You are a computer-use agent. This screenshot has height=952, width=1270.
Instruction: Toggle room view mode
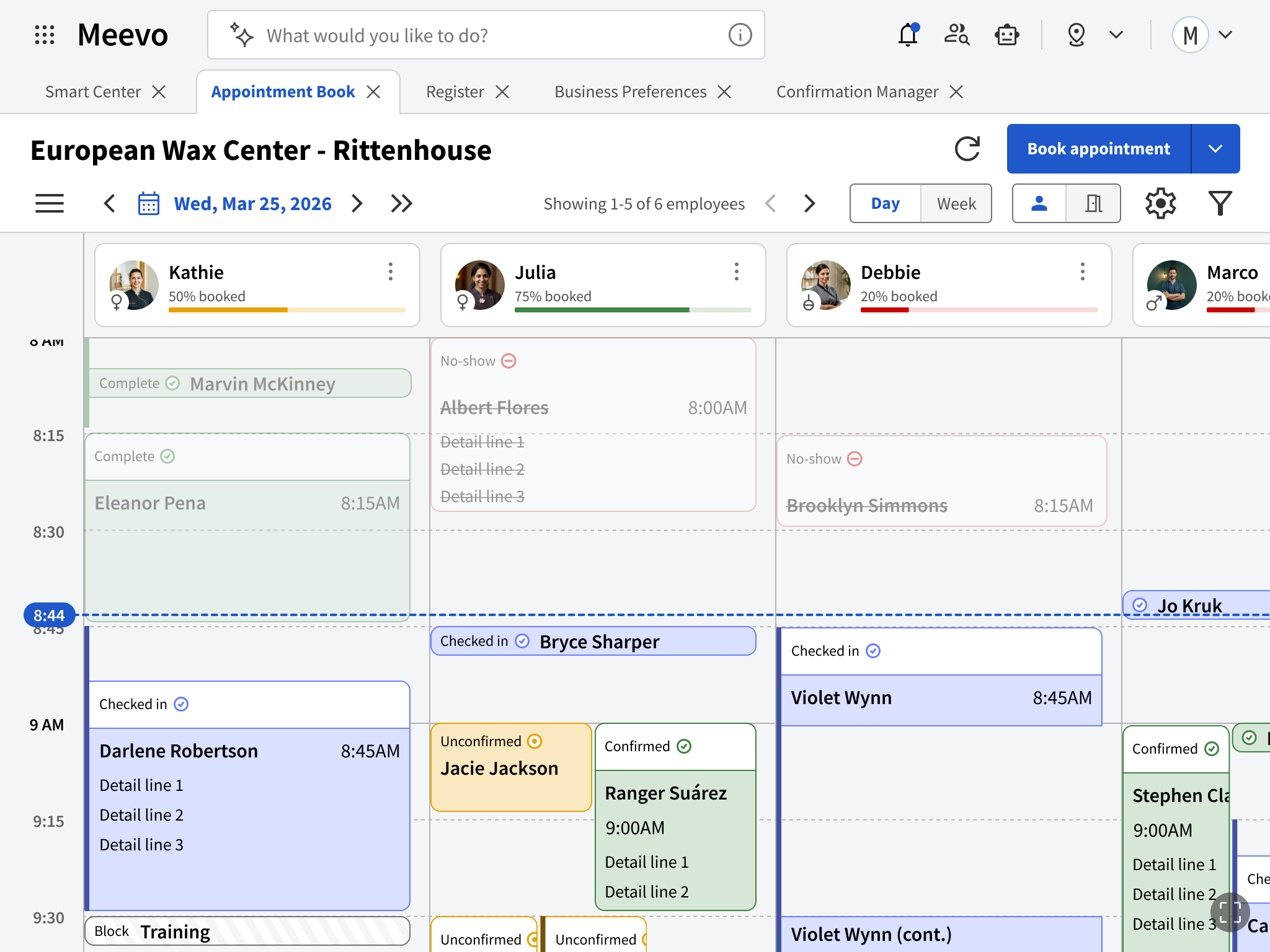(x=1093, y=203)
